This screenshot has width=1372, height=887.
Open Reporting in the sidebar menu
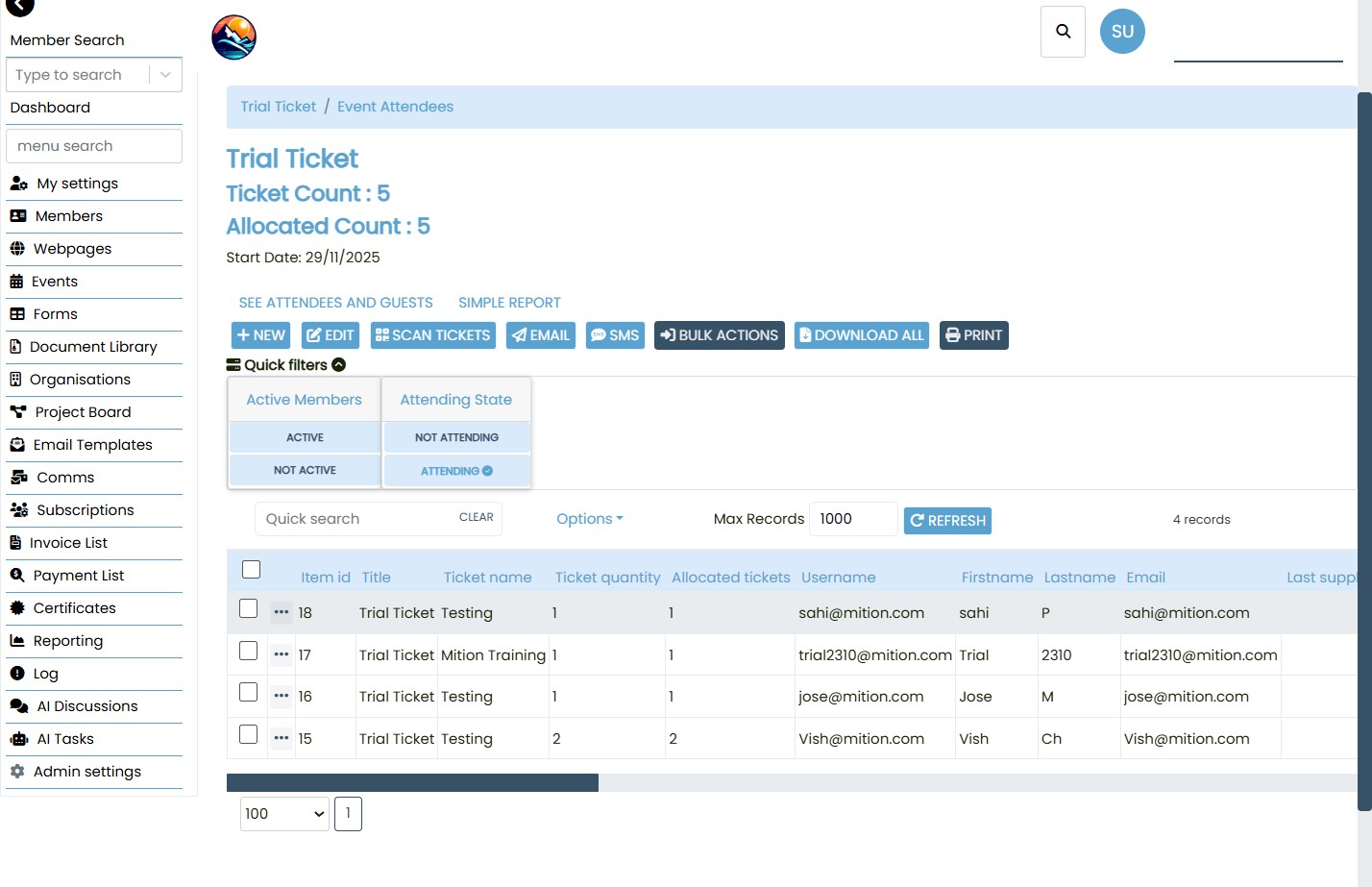point(67,641)
